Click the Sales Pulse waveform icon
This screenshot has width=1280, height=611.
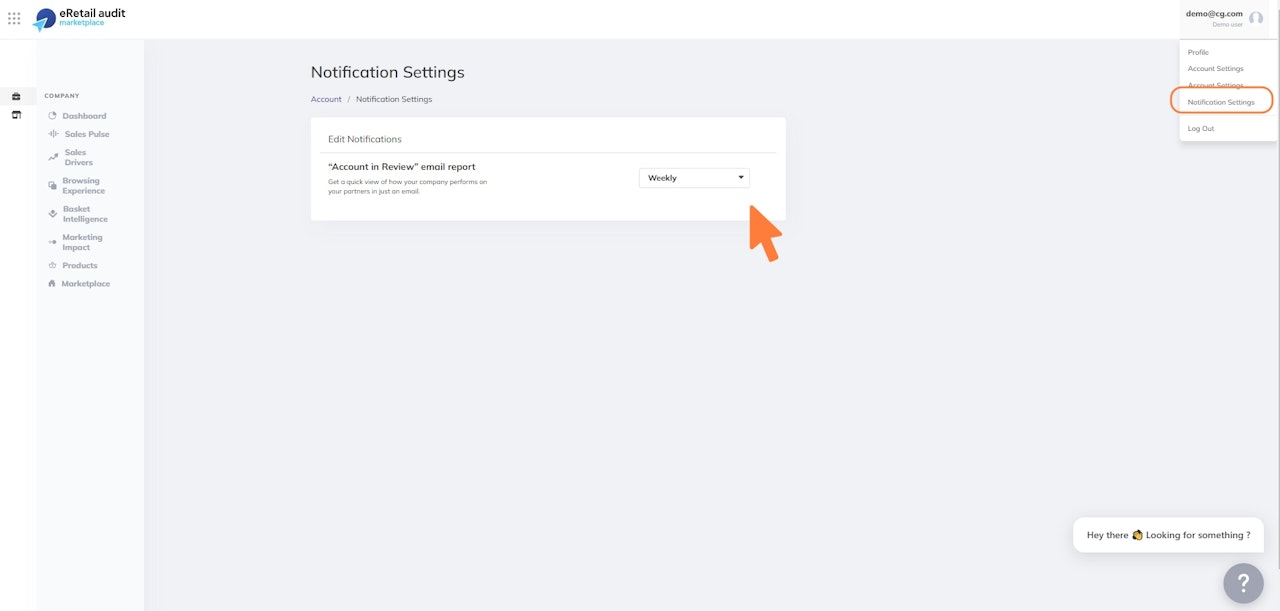pyautogui.click(x=54, y=134)
